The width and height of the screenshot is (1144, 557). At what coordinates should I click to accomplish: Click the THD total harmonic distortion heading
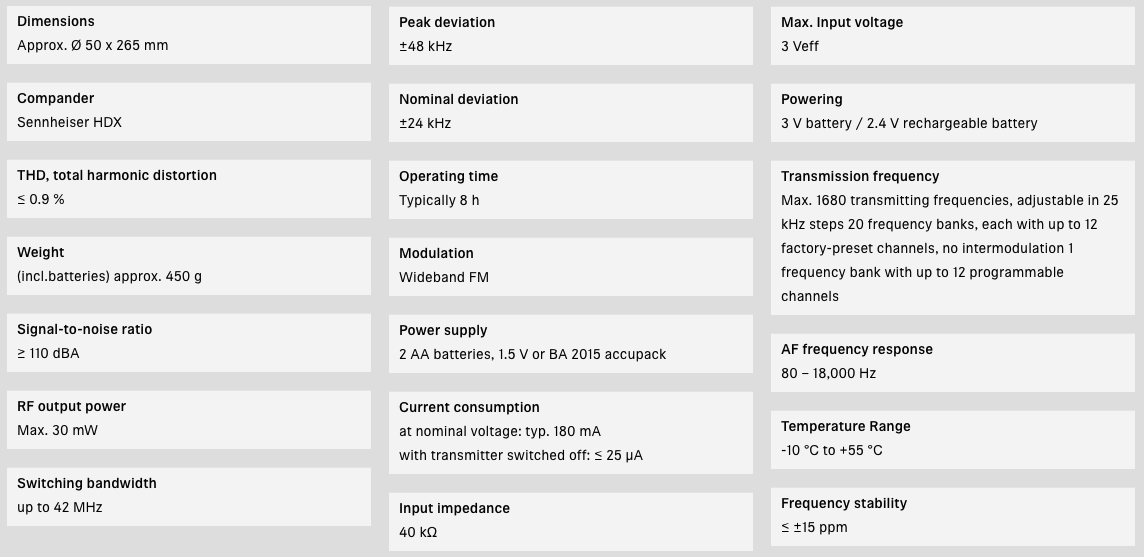point(117,175)
